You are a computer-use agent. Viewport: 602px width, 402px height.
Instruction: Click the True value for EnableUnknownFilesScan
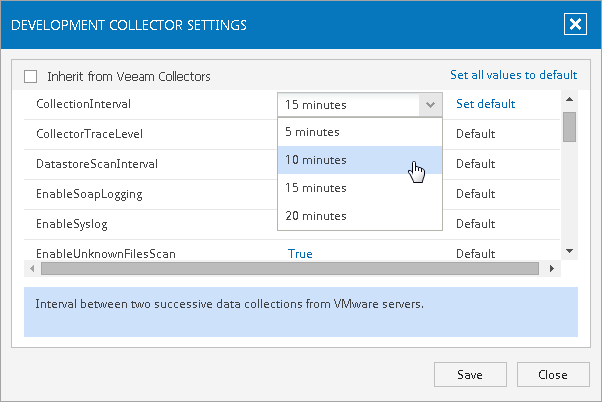tap(300, 254)
